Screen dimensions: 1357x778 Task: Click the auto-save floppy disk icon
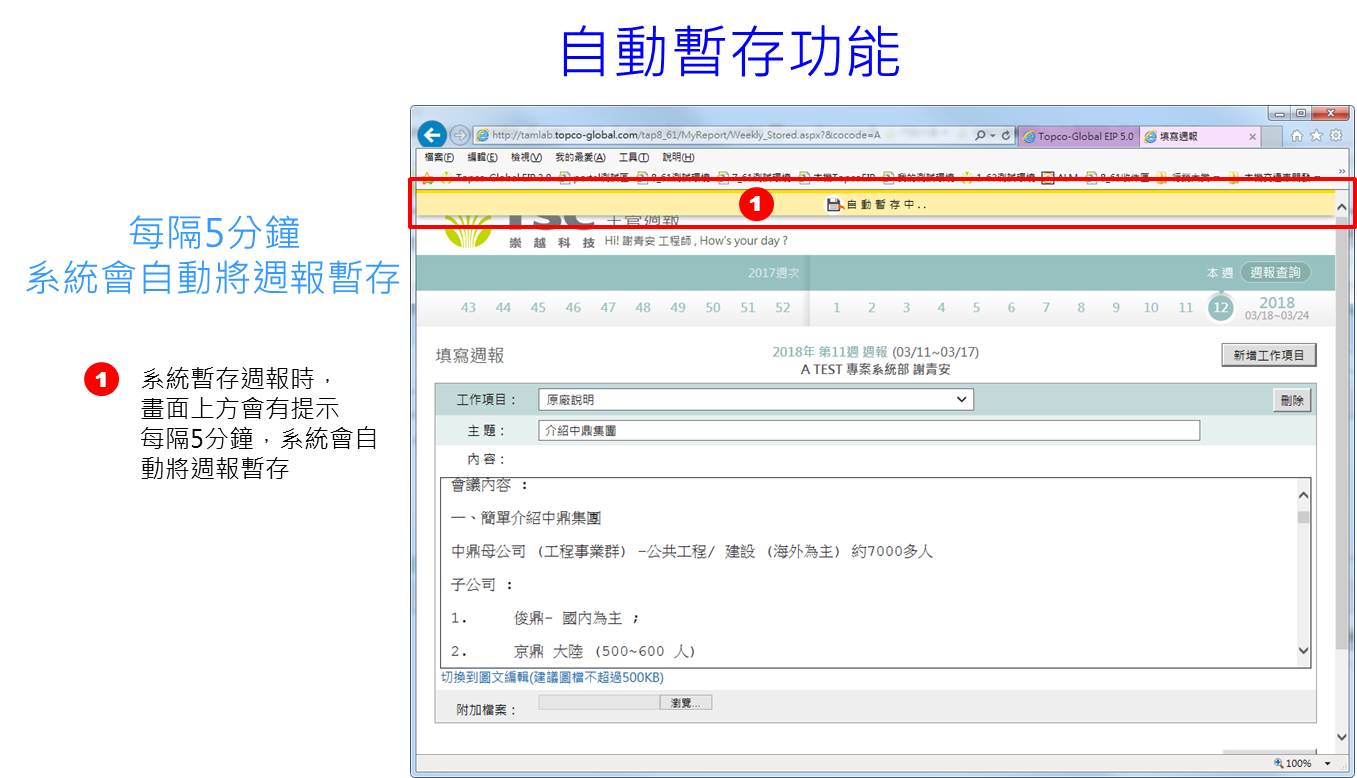pyautogui.click(x=834, y=204)
